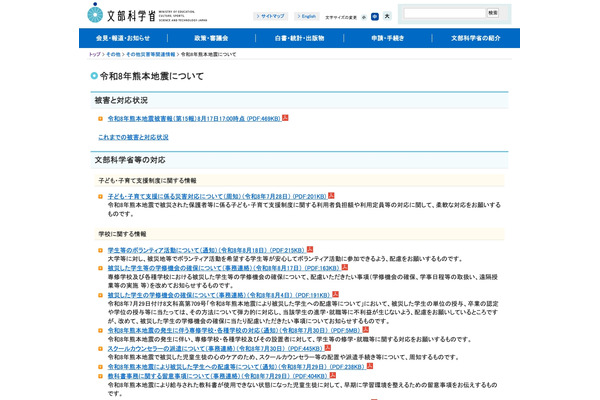
Task: Click PDF icon beside 学生への配慮等 link
Action: click(x=370, y=366)
